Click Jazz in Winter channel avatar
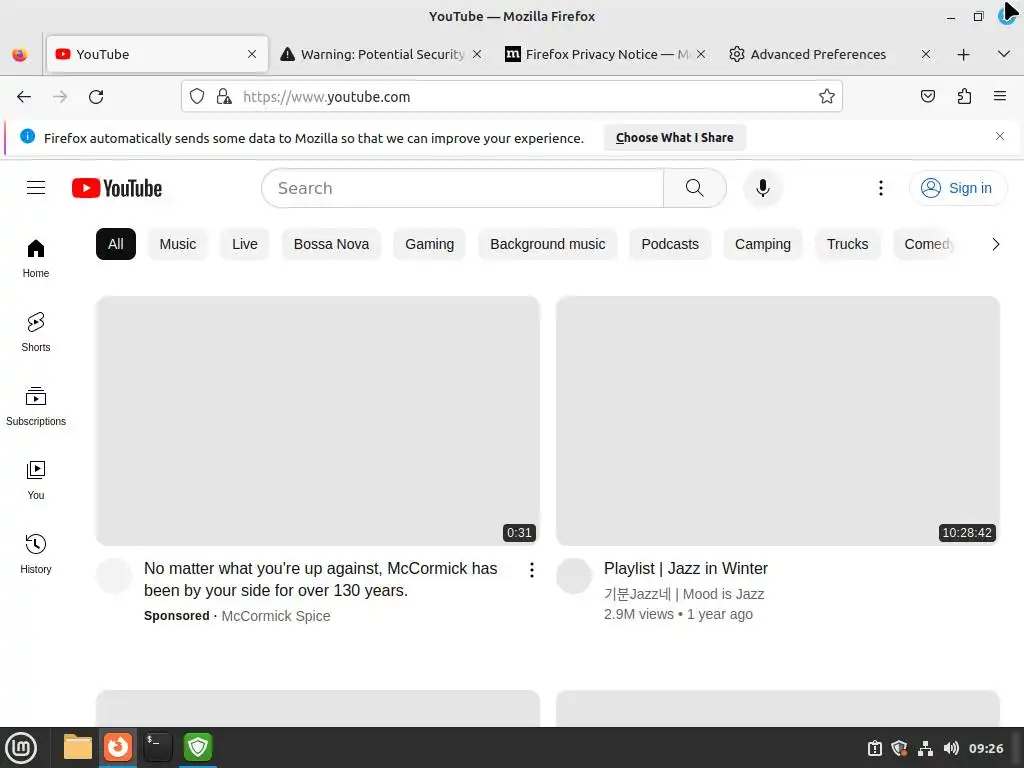Screen dimensions: 1024x768 click(x=573, y=576)
